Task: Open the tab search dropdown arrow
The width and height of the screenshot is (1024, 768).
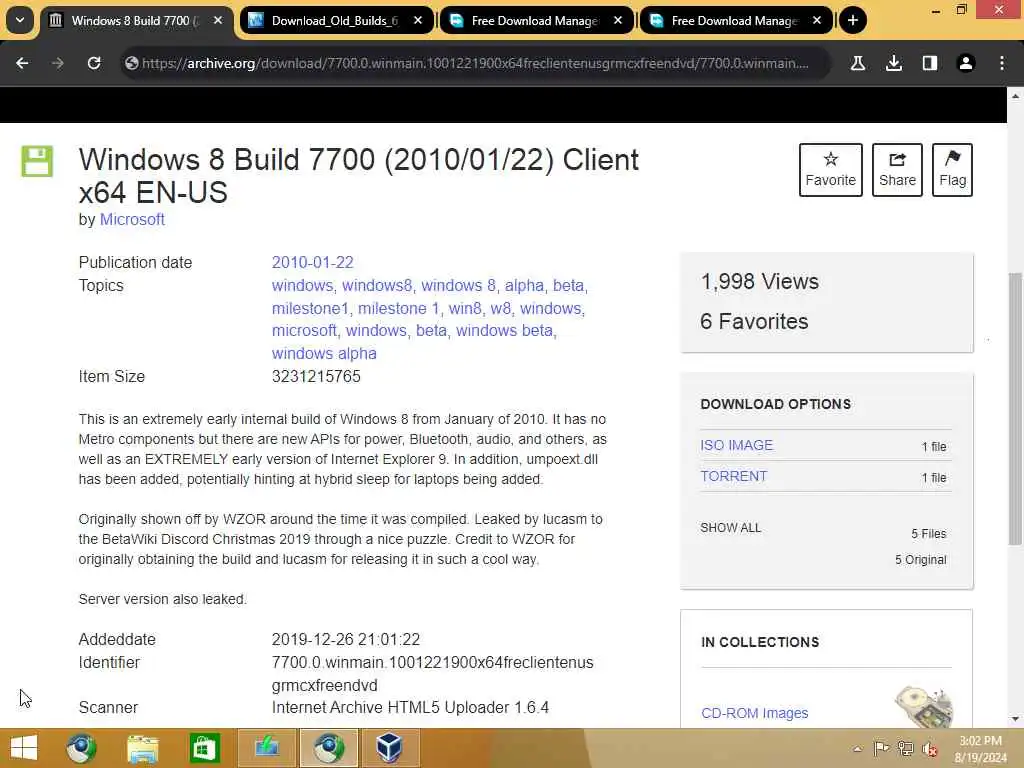Action: pyautogui.click(x=20, y=20)
